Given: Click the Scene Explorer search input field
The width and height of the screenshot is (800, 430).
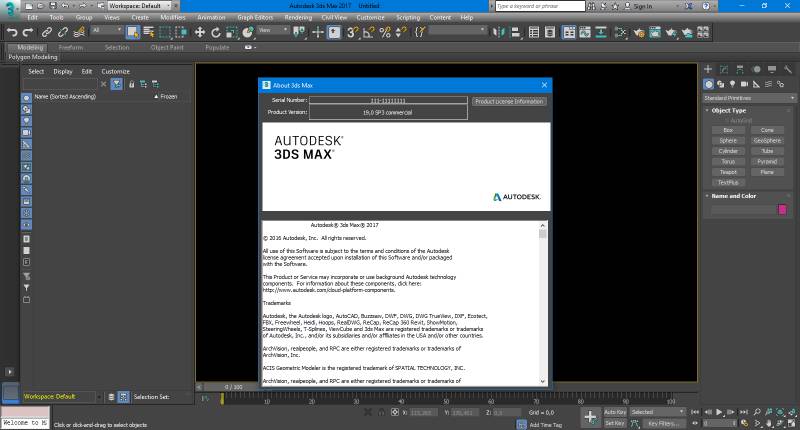Looking at the screenshot, I should pos(60,84).
